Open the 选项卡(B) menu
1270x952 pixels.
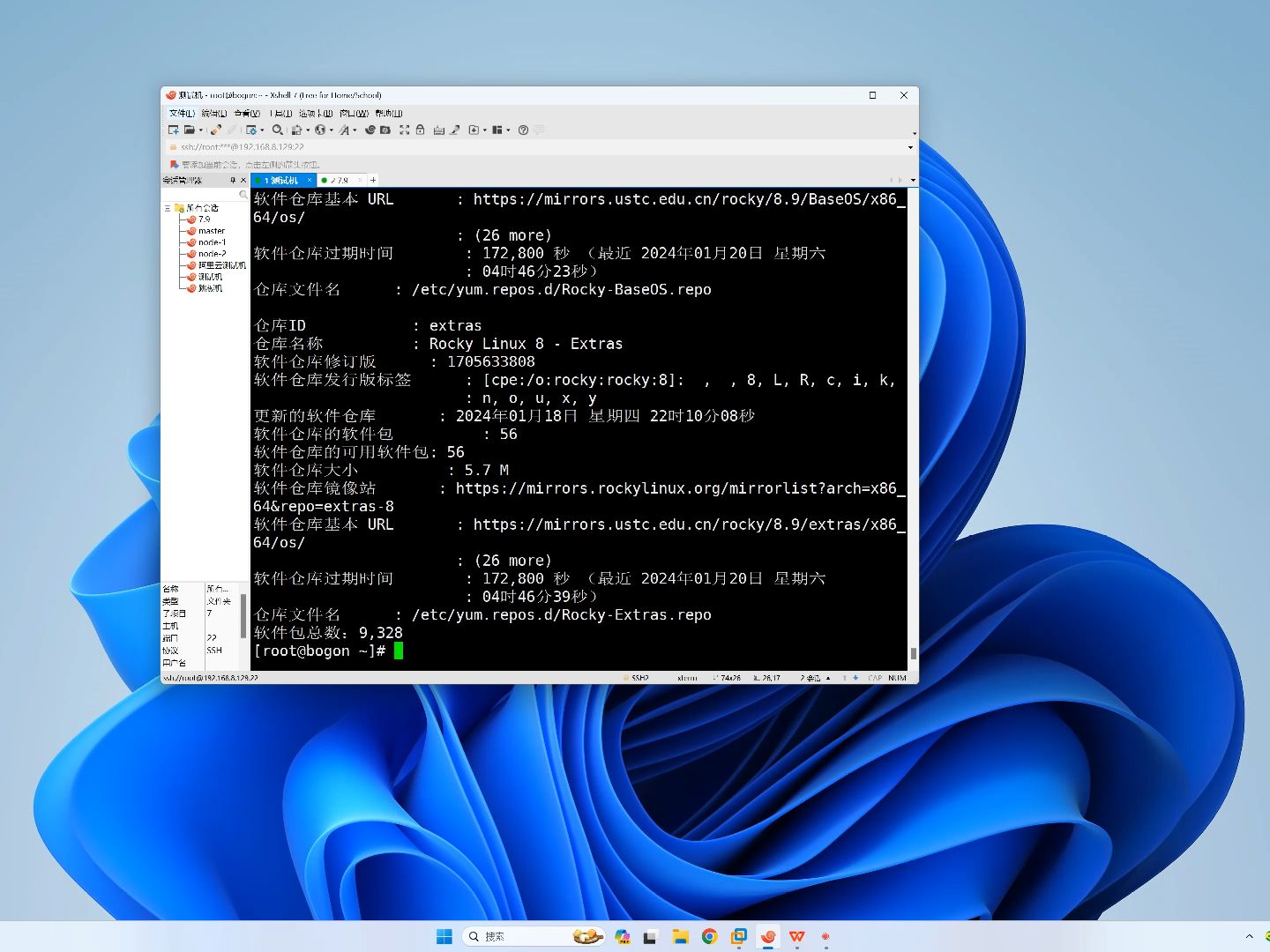click(316, 114)
